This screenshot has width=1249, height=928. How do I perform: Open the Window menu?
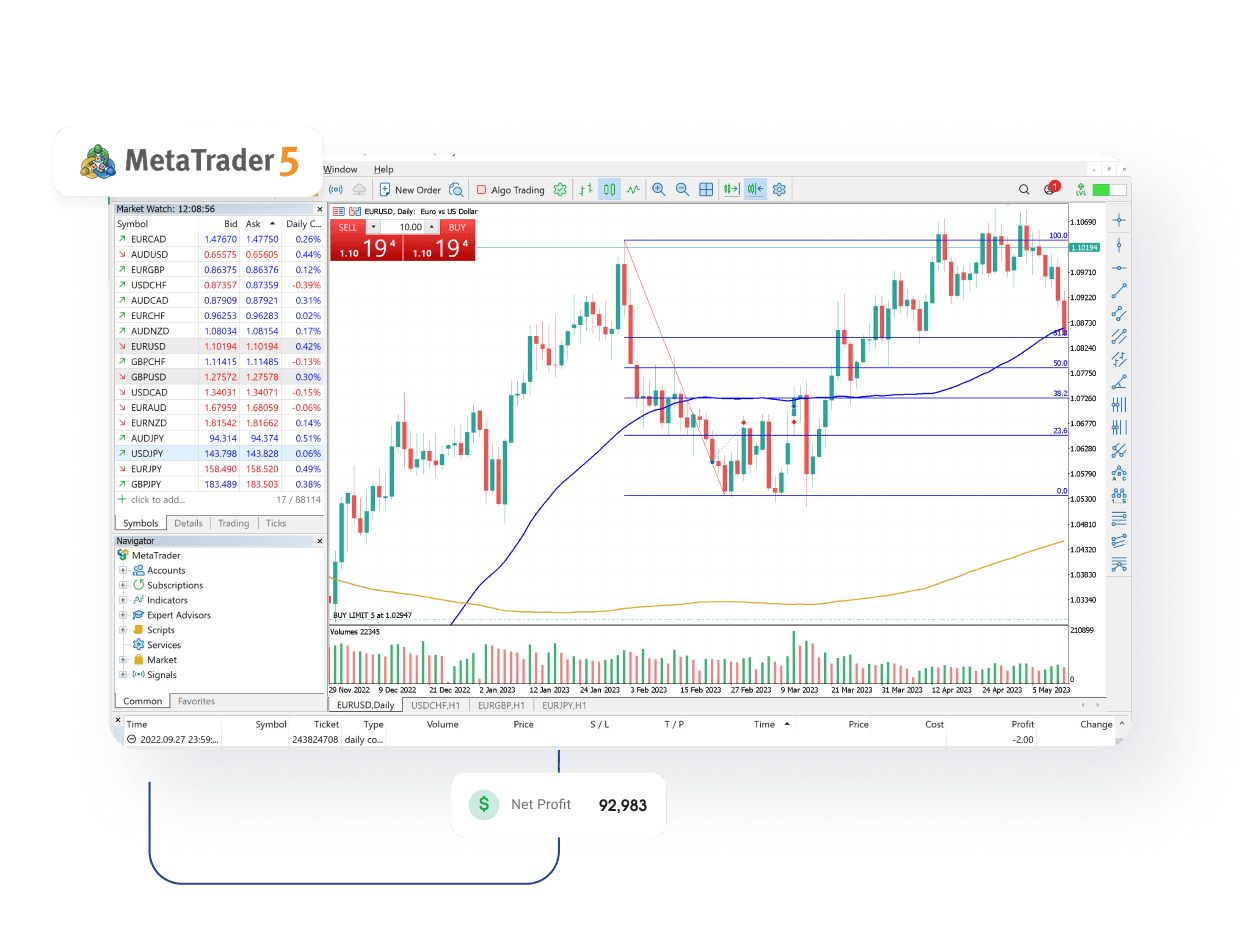pos(340,169)
